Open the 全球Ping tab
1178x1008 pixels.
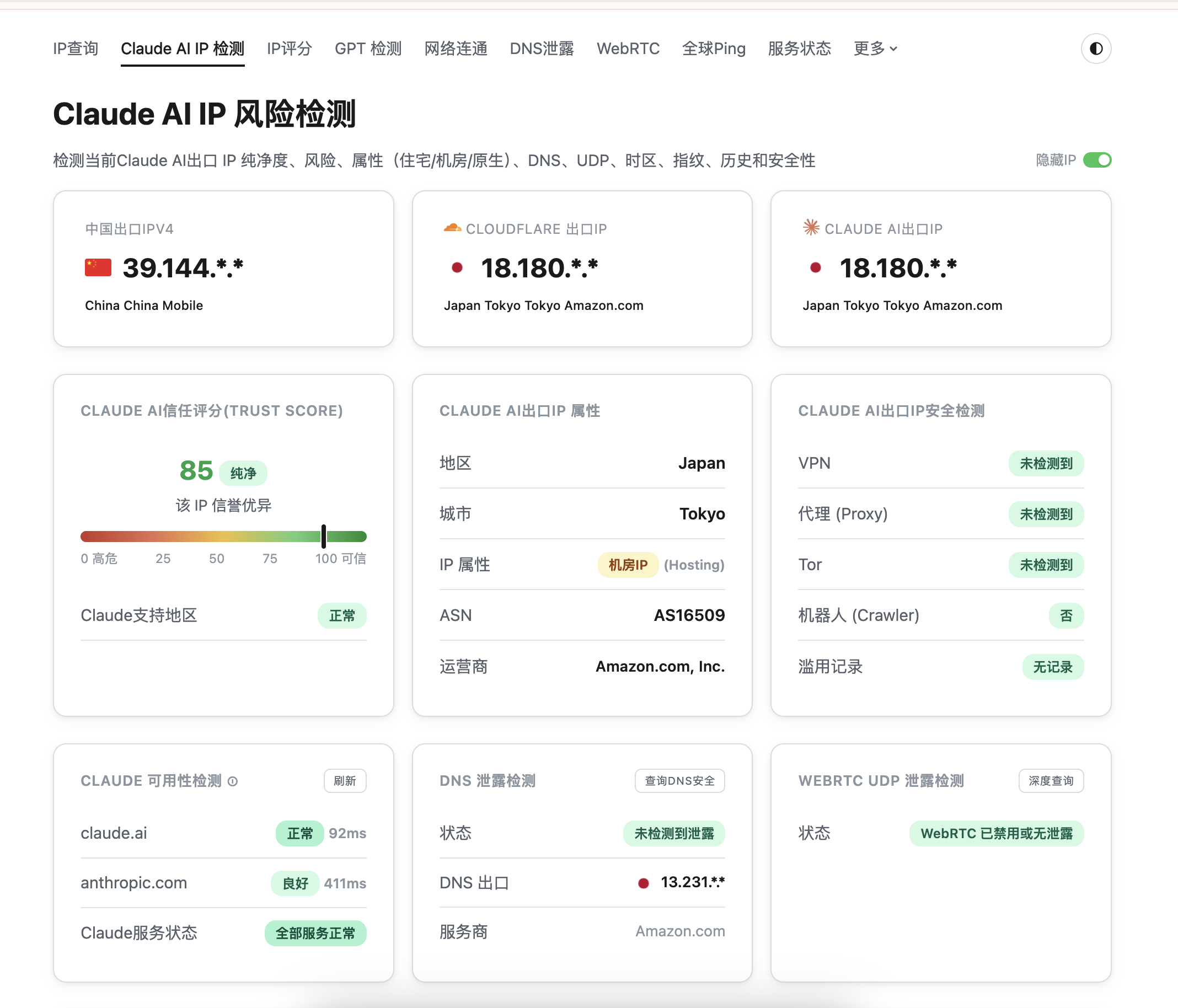714,49
